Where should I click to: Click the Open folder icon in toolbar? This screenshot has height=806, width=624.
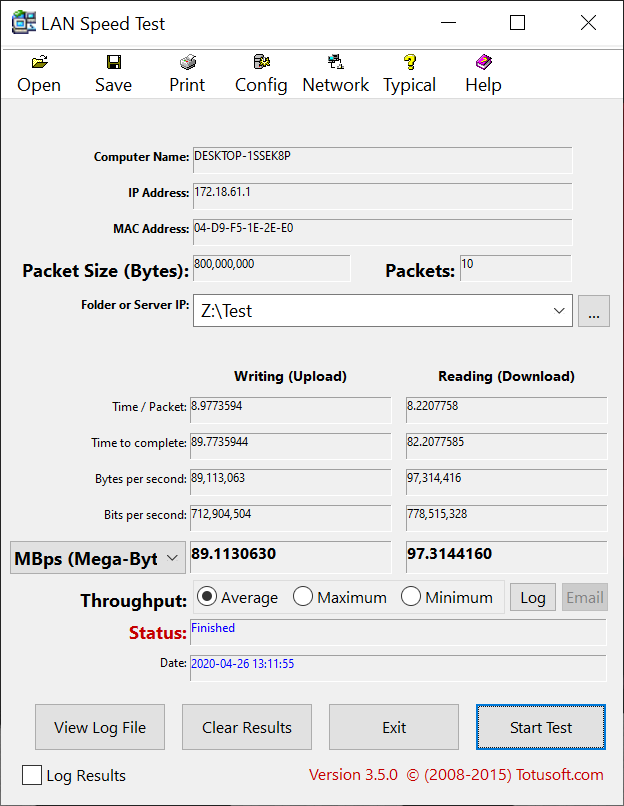40,62
